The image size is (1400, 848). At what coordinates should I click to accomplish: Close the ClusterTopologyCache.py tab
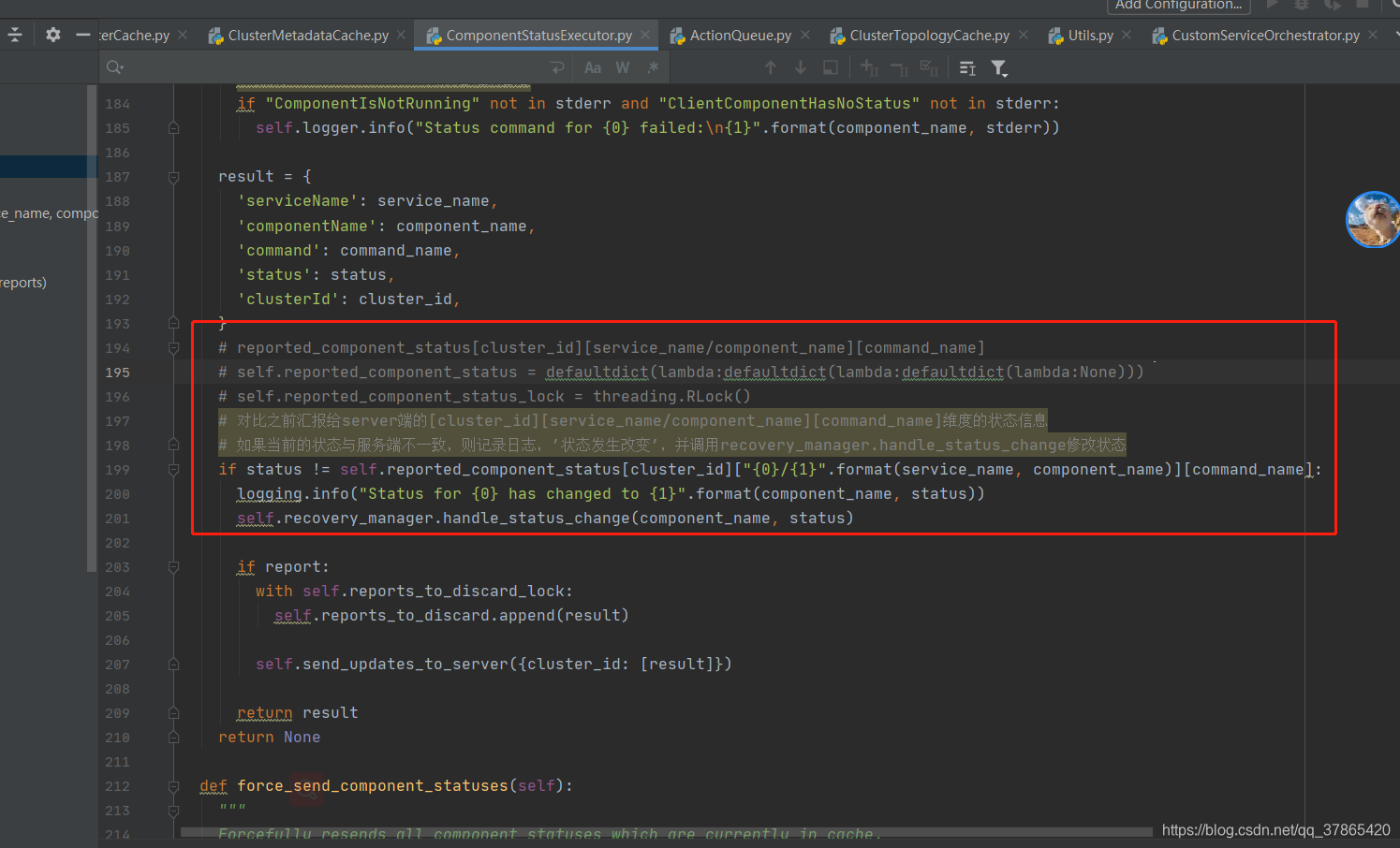pos(1023,35)
